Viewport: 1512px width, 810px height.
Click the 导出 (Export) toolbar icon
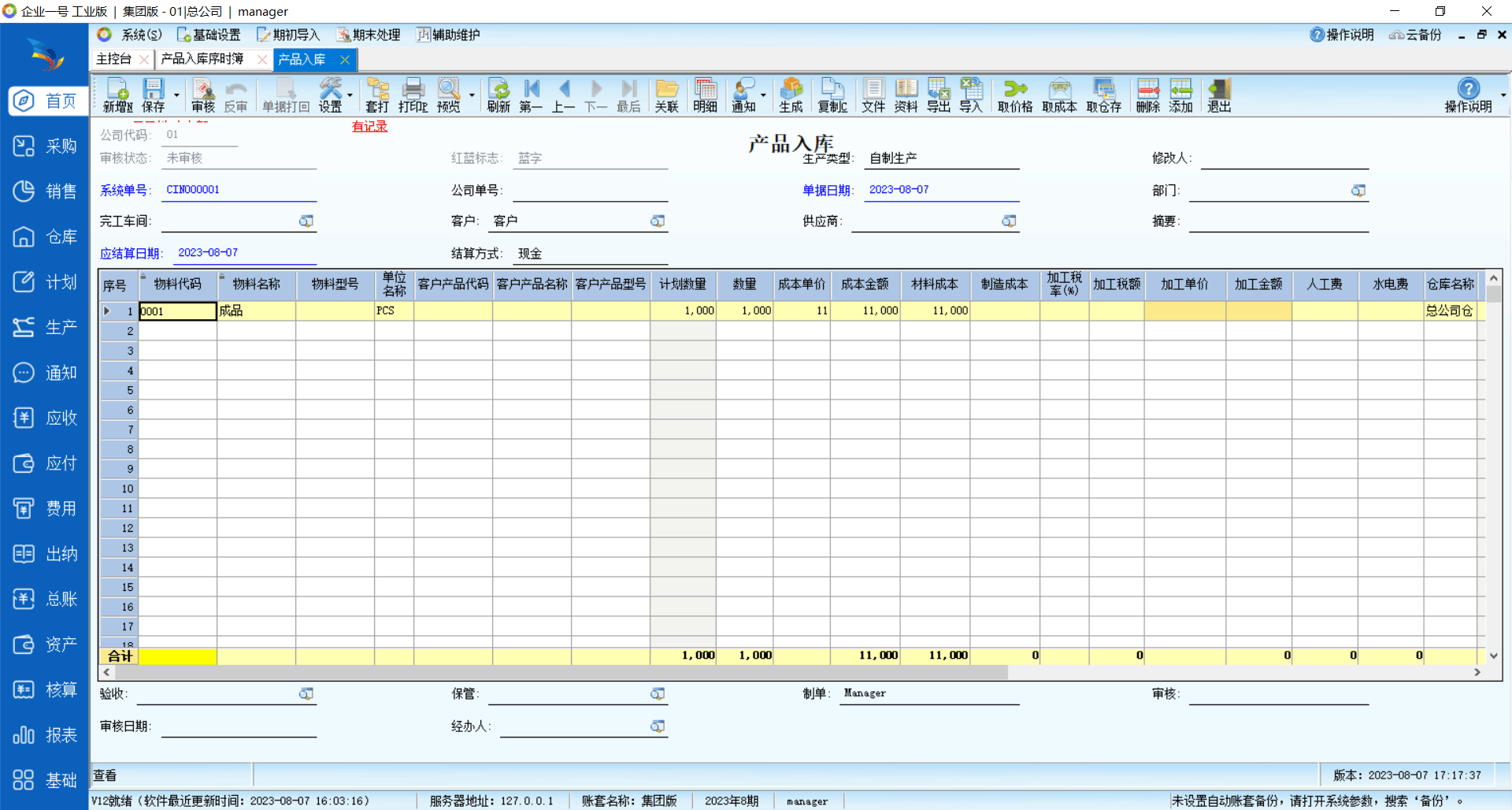[938, 95]
